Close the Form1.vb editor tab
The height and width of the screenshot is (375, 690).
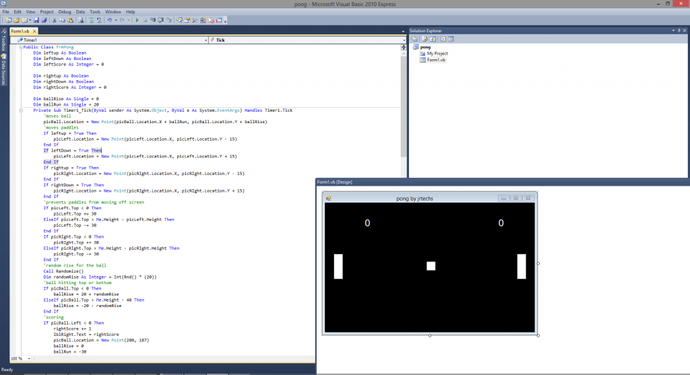pyautogui.click(x=34, y=31)
